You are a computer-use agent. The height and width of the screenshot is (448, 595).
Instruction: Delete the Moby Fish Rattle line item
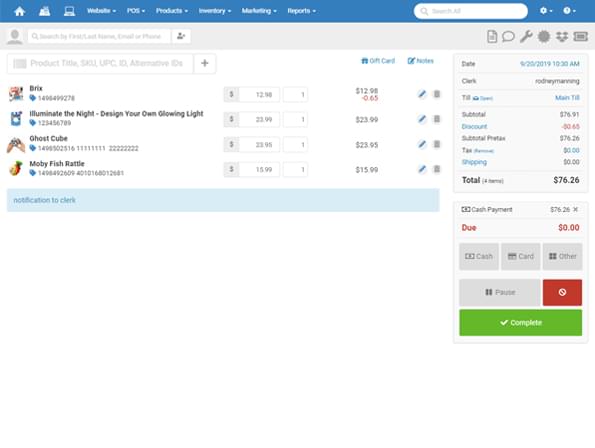[x=437, y=169]
